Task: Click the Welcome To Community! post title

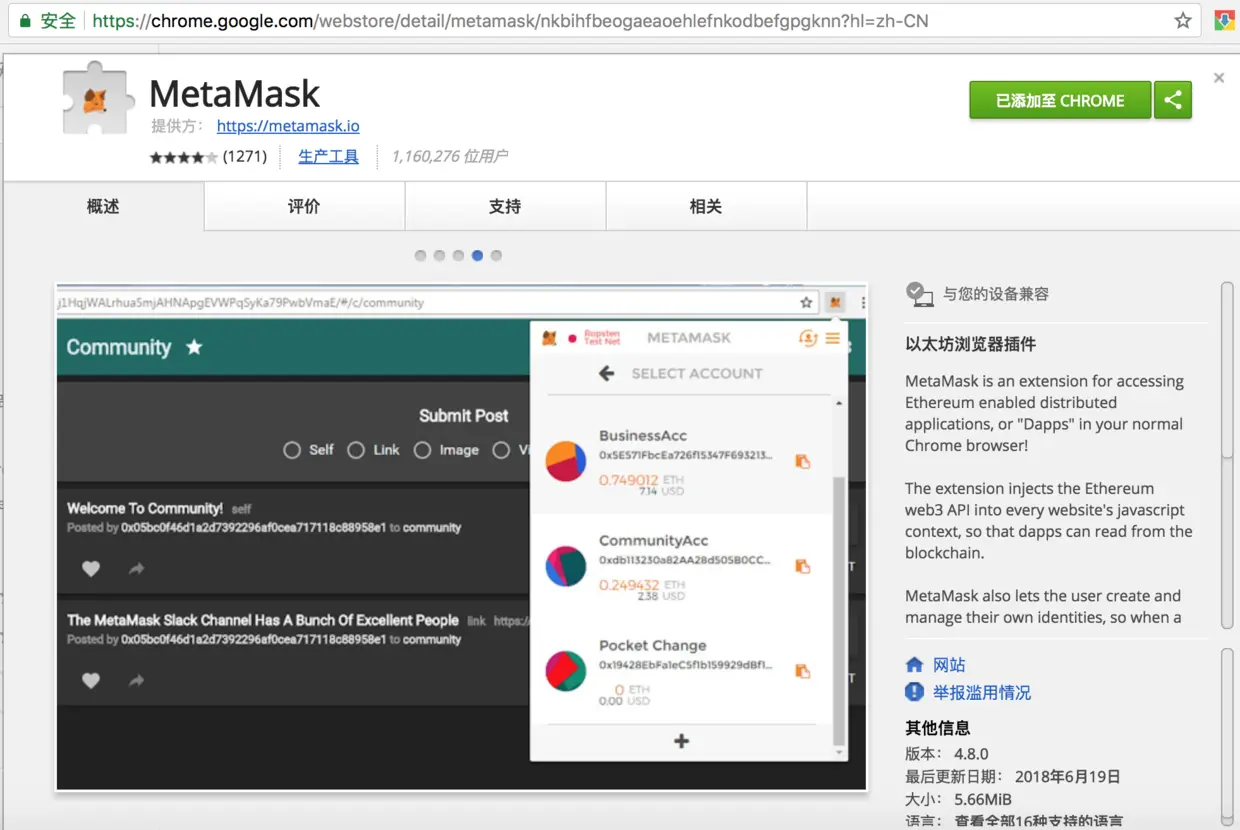Action: [145, 508]
